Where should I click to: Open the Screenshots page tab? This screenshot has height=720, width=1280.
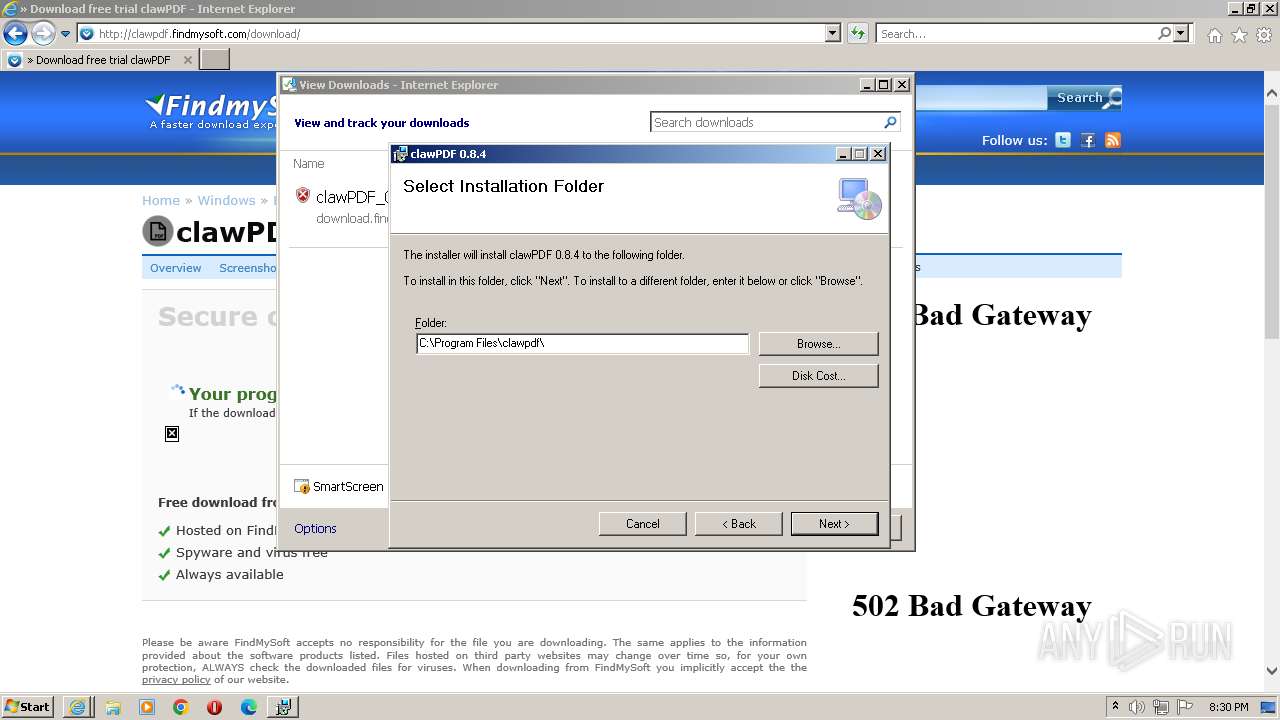(x=247, y=268)
